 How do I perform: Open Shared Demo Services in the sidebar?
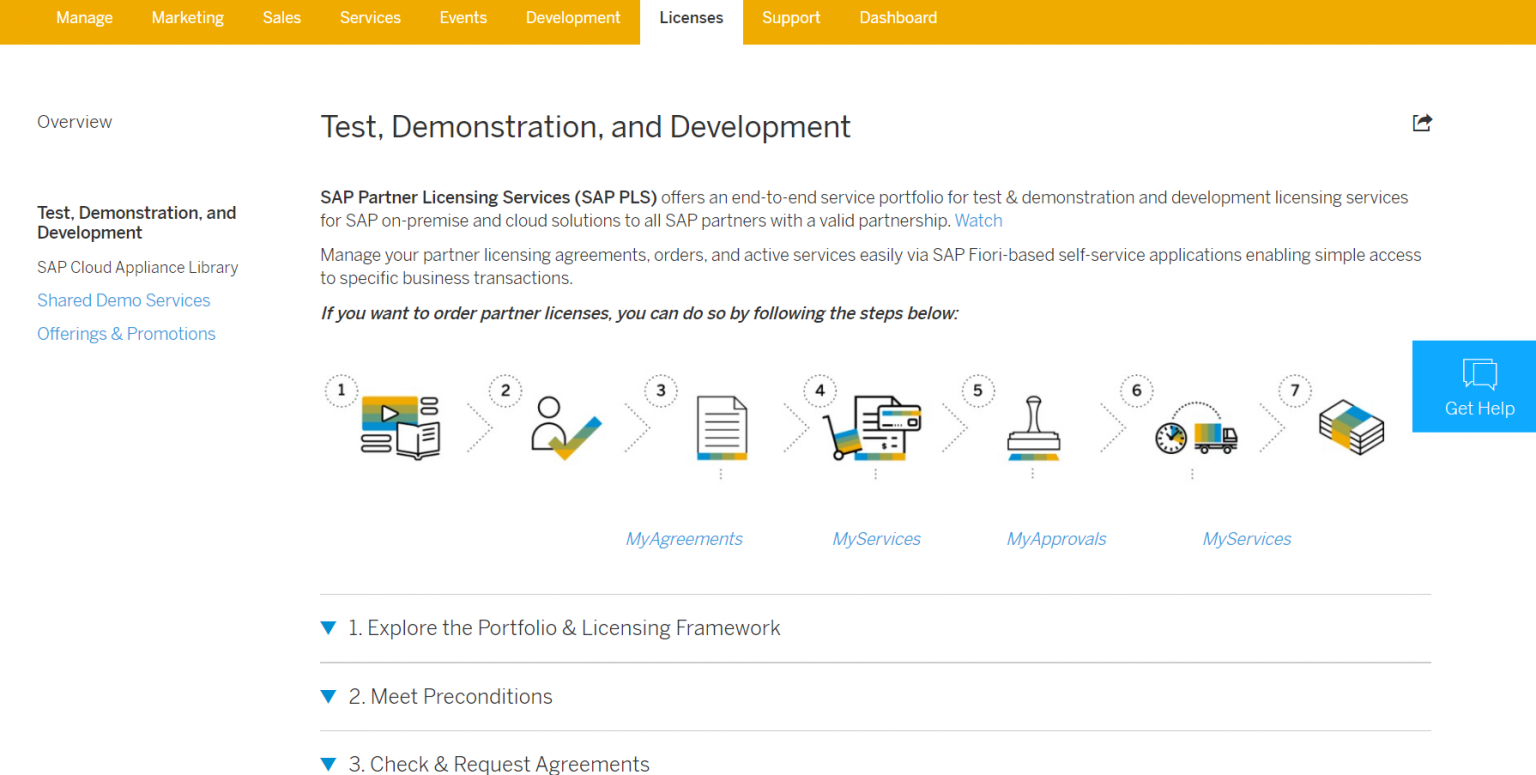coord(123,300)
